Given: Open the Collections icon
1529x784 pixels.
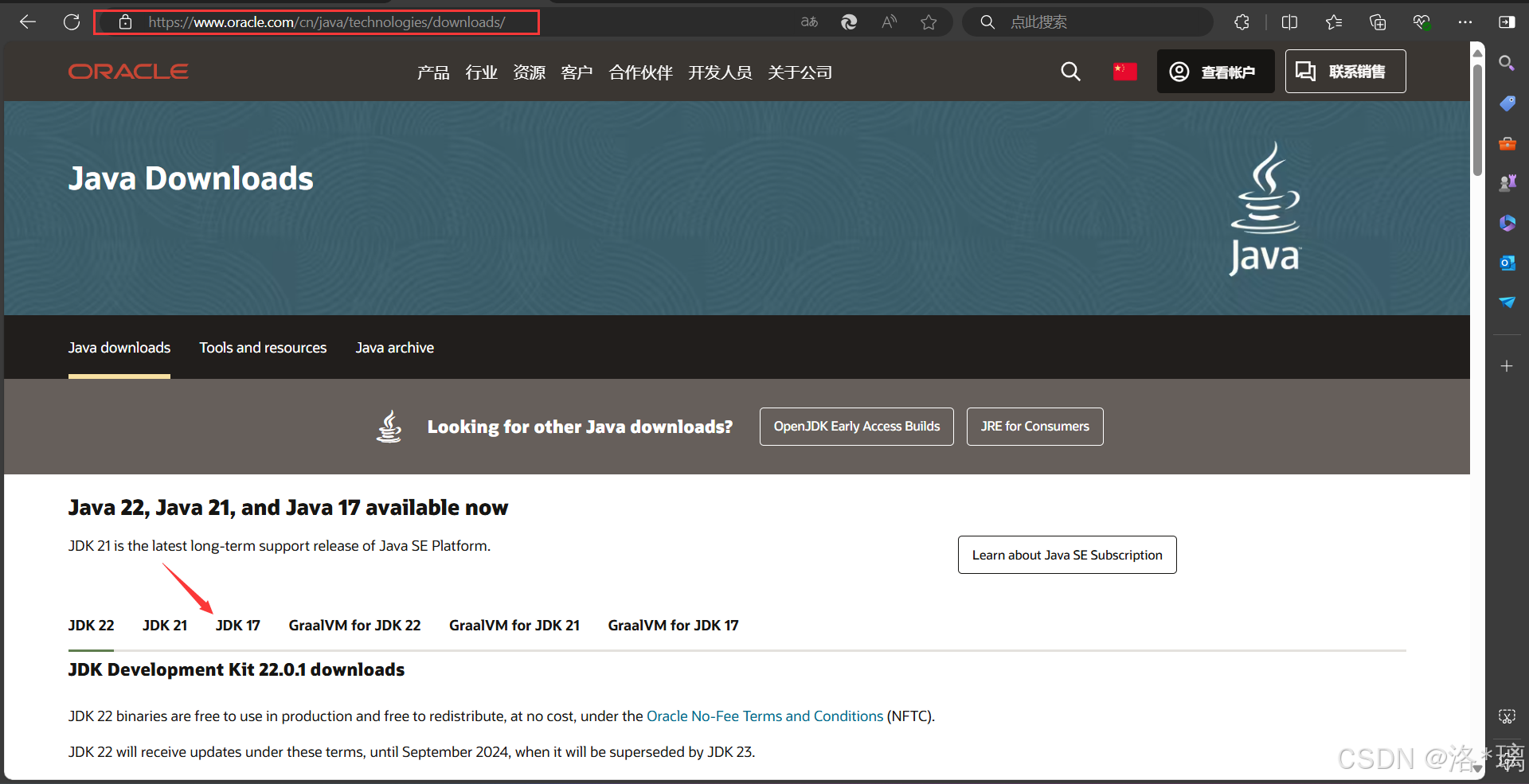Looking at the screenshot, I should tap(1378, 22).
